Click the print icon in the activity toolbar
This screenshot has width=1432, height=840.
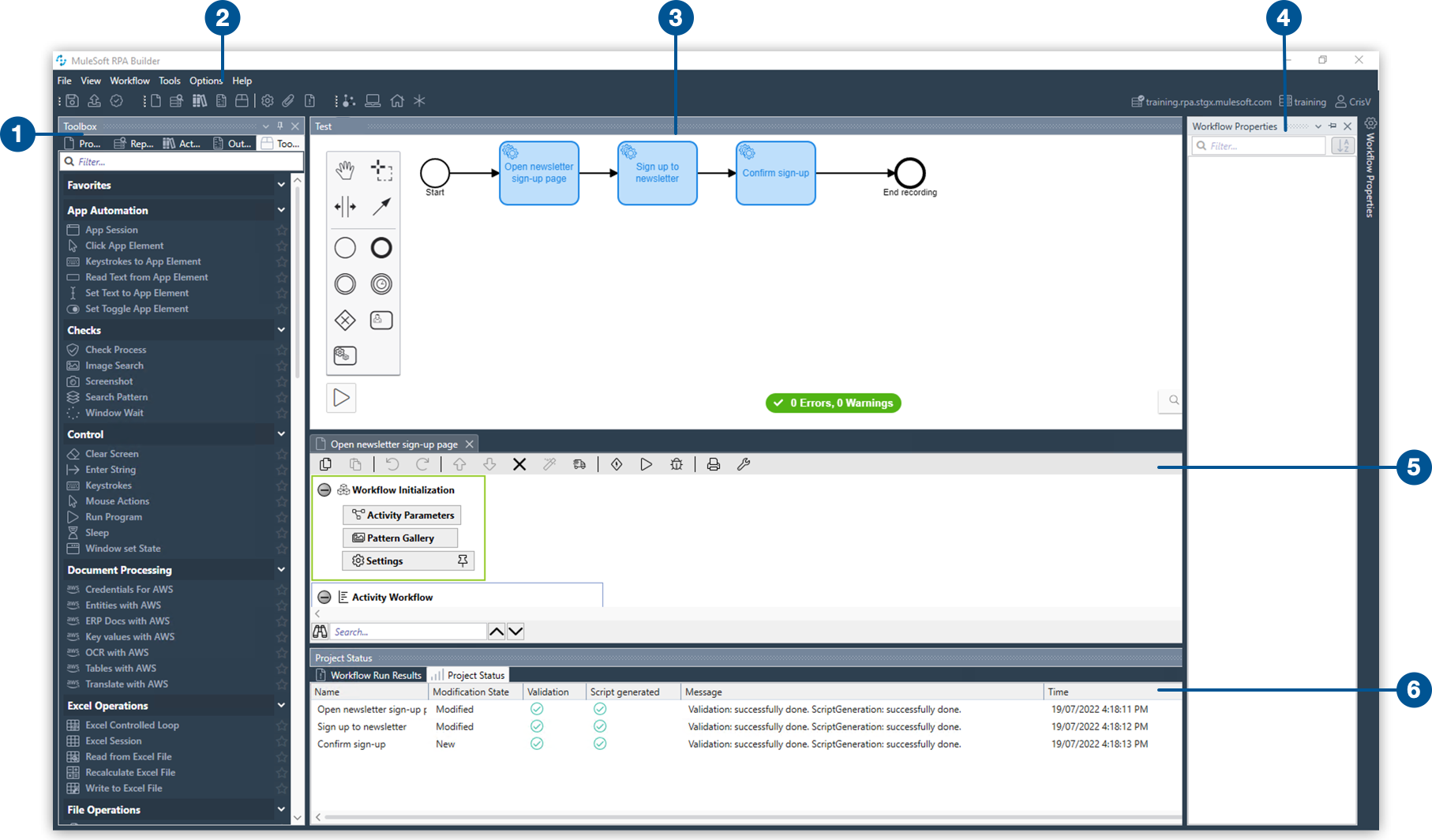[x=714, y=464]
